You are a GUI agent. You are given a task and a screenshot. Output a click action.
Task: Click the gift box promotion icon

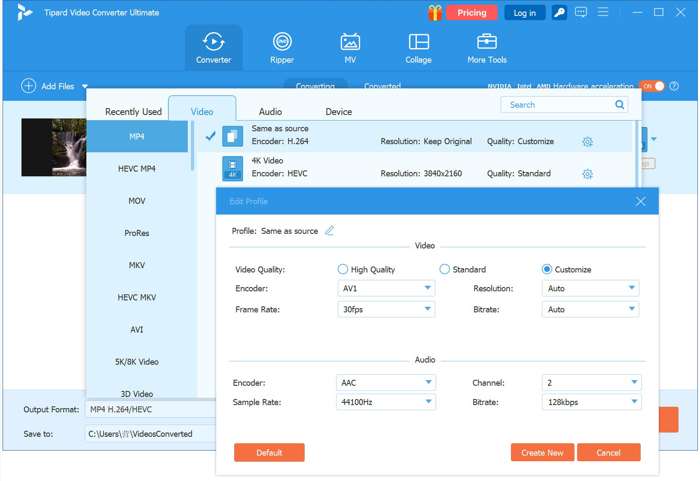pyautogui.click(x=434, y=13)
